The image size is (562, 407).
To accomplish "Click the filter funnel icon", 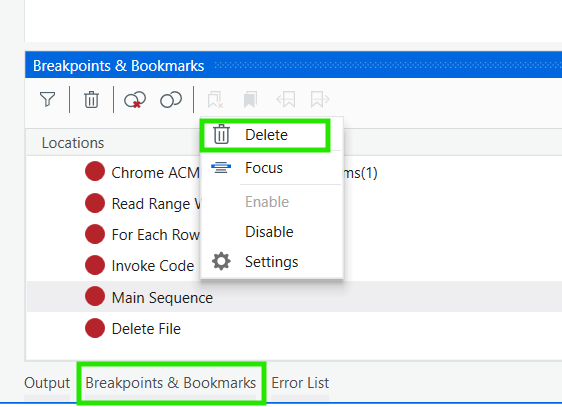I will pos(47,99).
